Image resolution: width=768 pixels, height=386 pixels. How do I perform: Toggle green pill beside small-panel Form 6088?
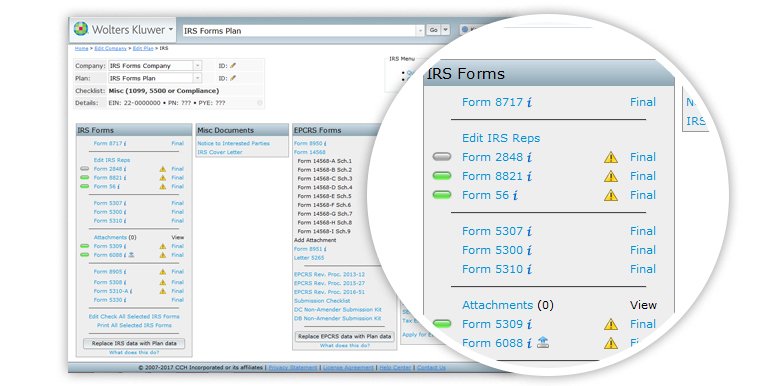(x=85, y=255)
